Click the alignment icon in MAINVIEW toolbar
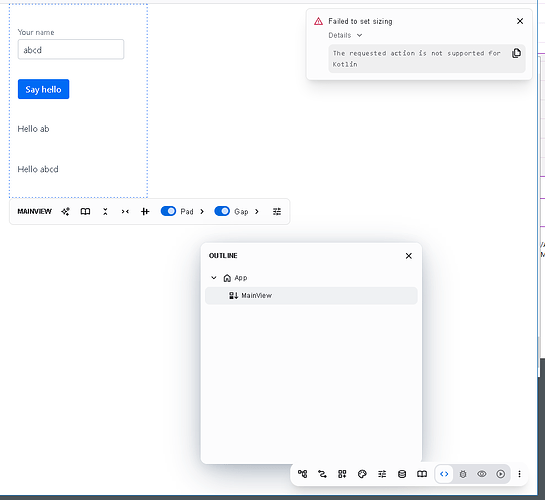Screen dimensions: 545x500 coord(145,211)
